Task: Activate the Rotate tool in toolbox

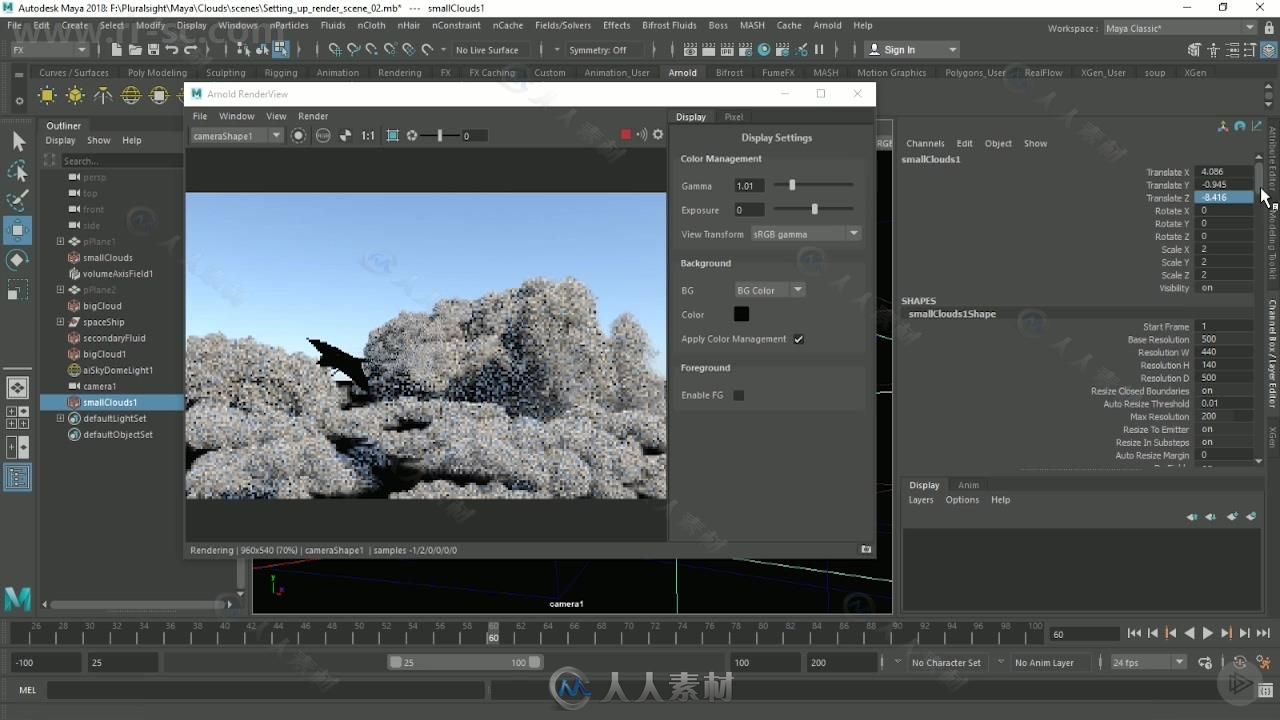Action: pos(18,260)
